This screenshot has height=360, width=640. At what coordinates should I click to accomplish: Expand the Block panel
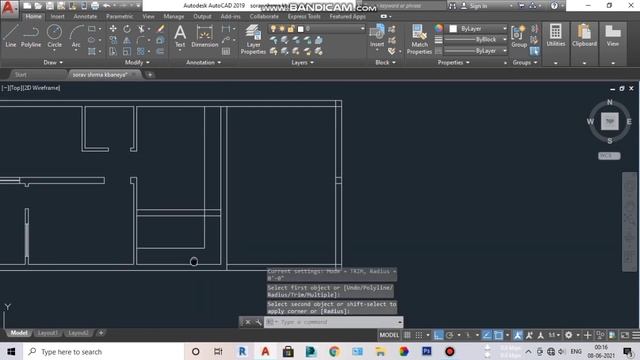385,62
